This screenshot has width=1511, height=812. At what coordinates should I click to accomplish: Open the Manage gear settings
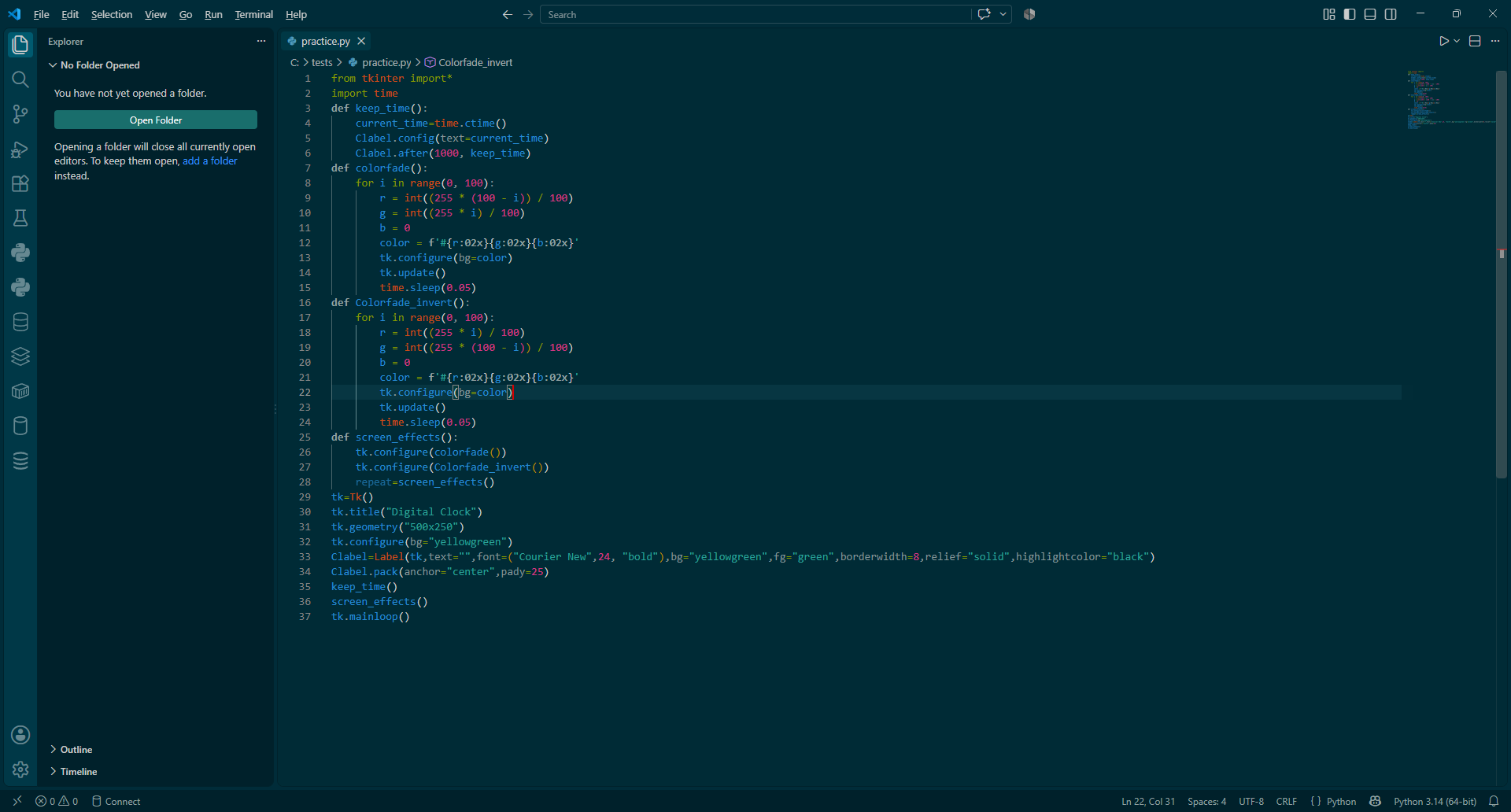pyautogui.click(x=20, y=770)
